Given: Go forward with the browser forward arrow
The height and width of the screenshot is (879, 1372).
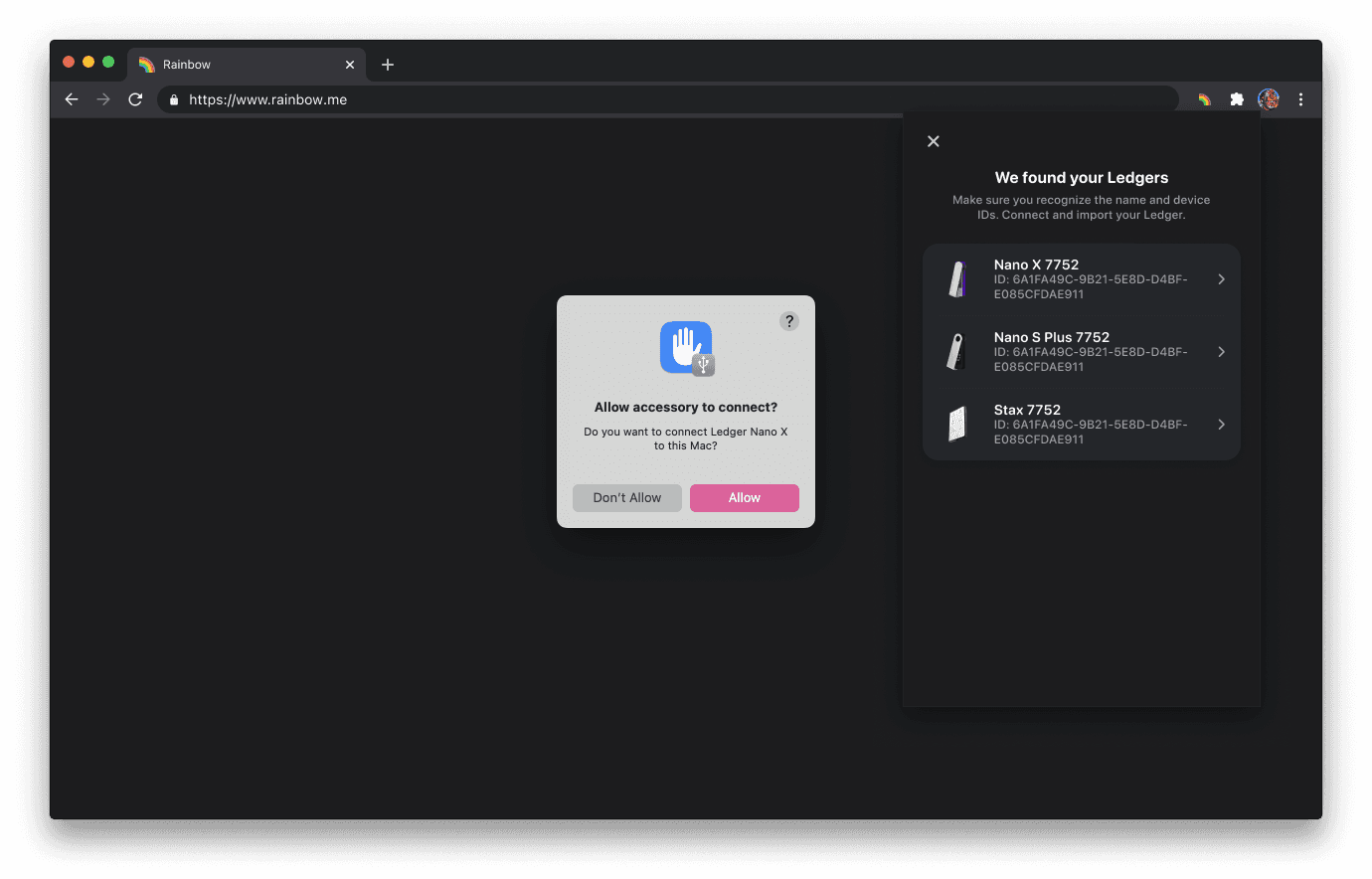Looking at the screenshot, I should 103,99.
